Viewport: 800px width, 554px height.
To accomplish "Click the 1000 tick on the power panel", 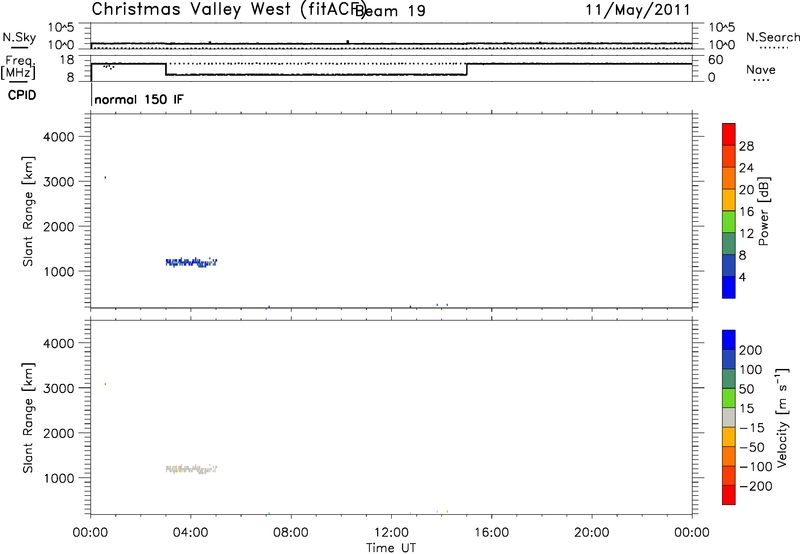I will click(x=59, y=271).
